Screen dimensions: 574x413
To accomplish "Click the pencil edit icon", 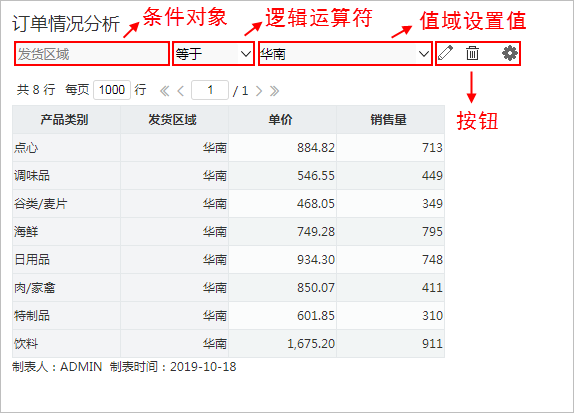I will [446, 53].
